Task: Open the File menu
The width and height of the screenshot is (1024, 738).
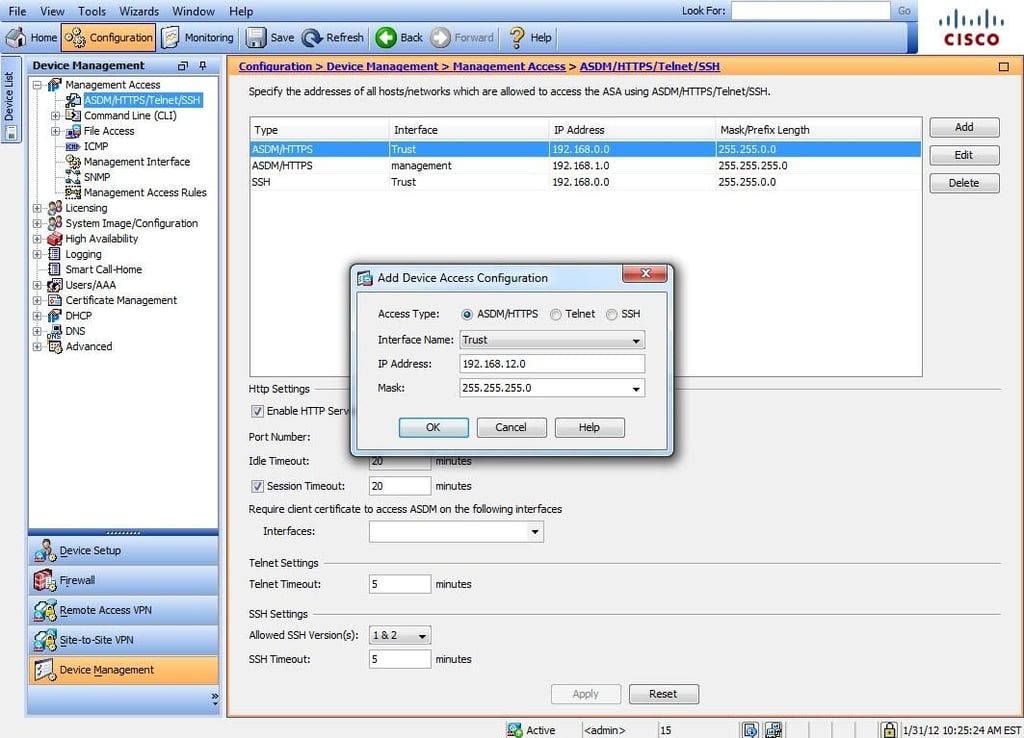Action: (x=18, y=11)
